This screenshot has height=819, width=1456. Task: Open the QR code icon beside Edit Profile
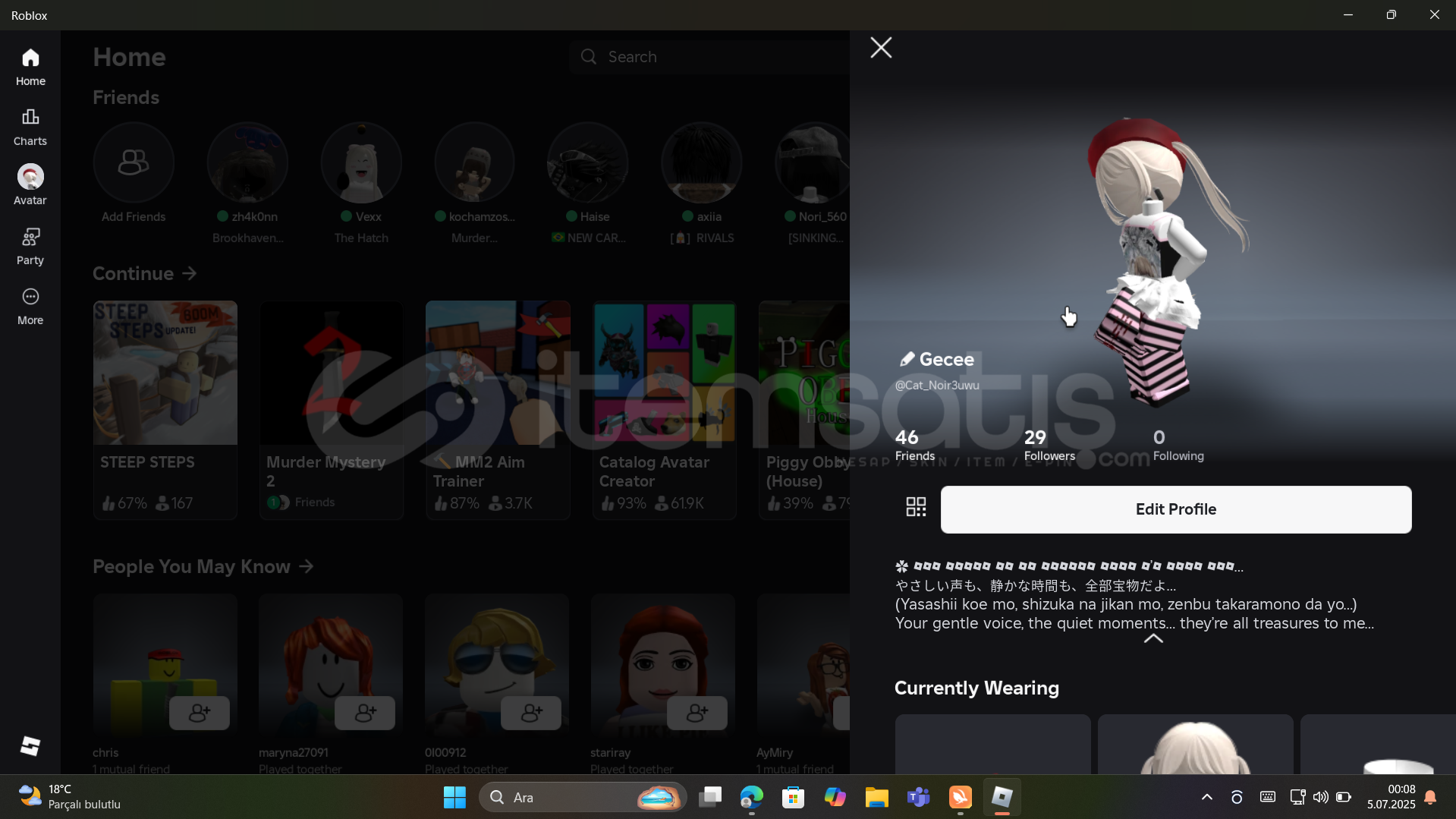click(916, 507)
